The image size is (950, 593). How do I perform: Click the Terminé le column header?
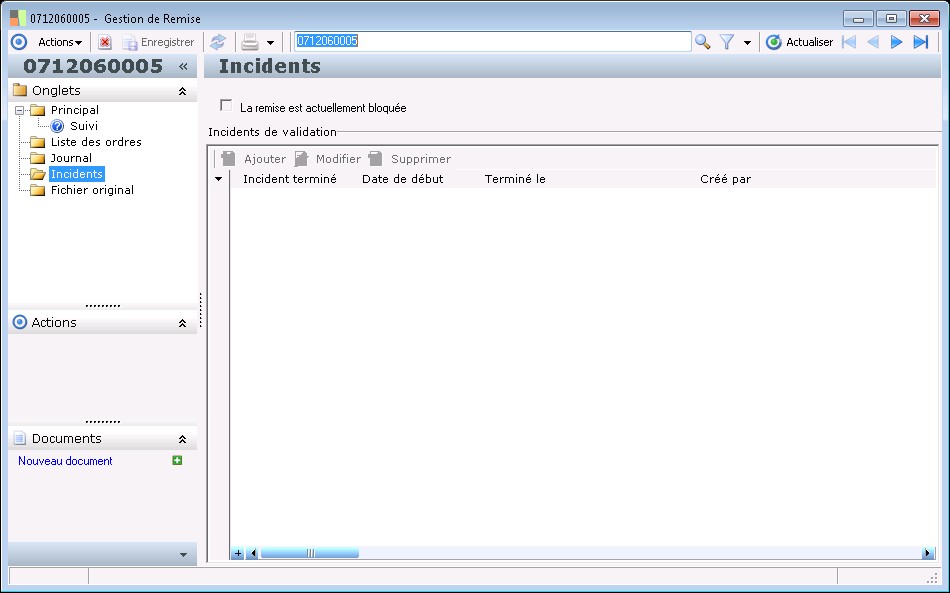tap(515, 179)
